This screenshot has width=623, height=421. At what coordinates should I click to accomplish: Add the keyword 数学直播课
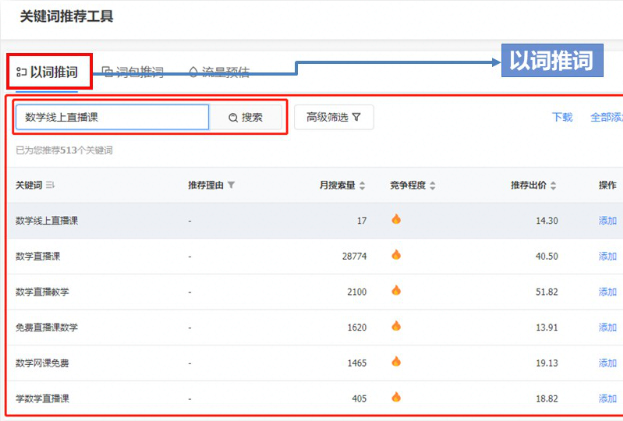607,256
